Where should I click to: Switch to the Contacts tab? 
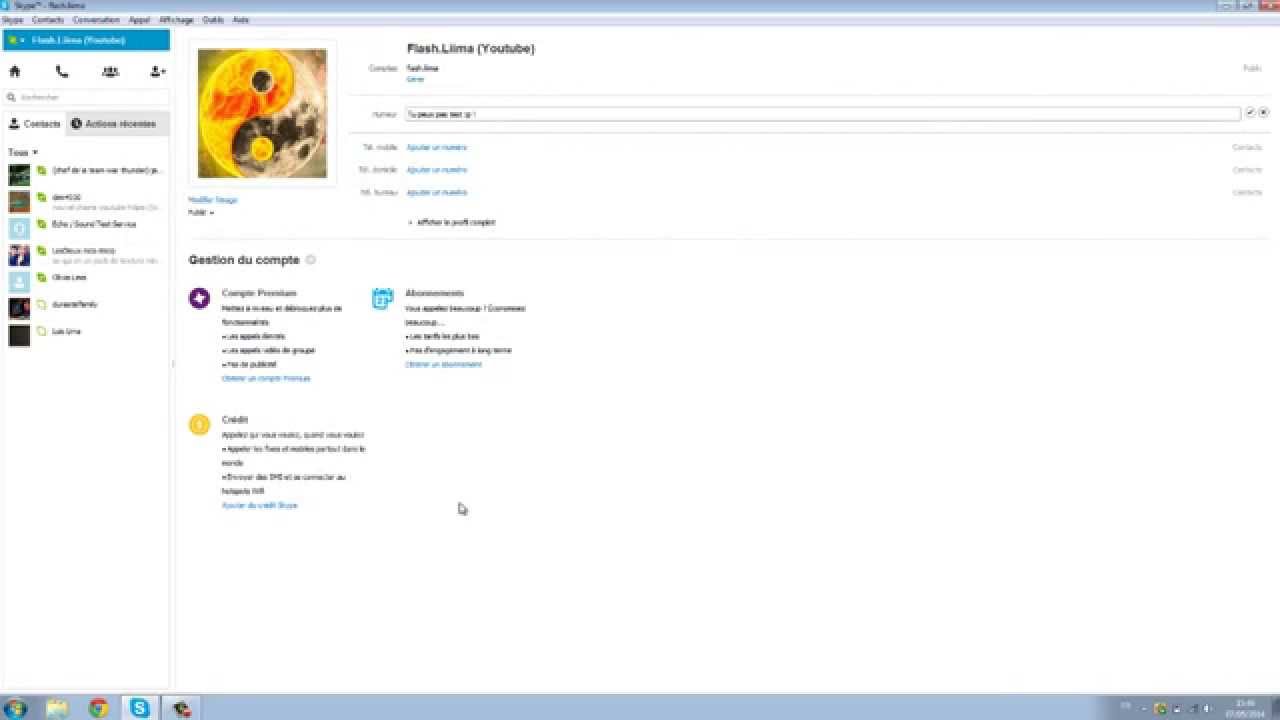35,124
